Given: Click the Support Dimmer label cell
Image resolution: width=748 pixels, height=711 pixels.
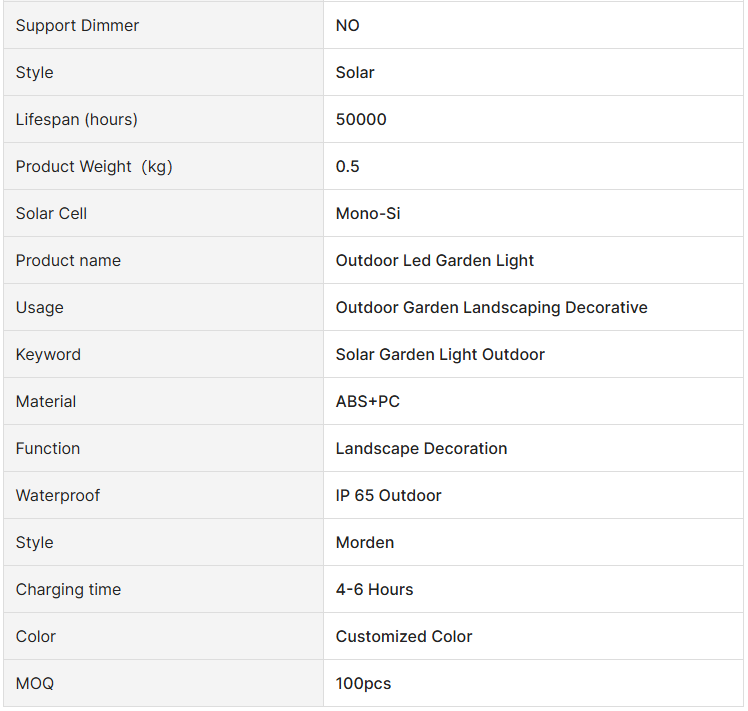Looking at the screenshot, I should coord(163,25).
